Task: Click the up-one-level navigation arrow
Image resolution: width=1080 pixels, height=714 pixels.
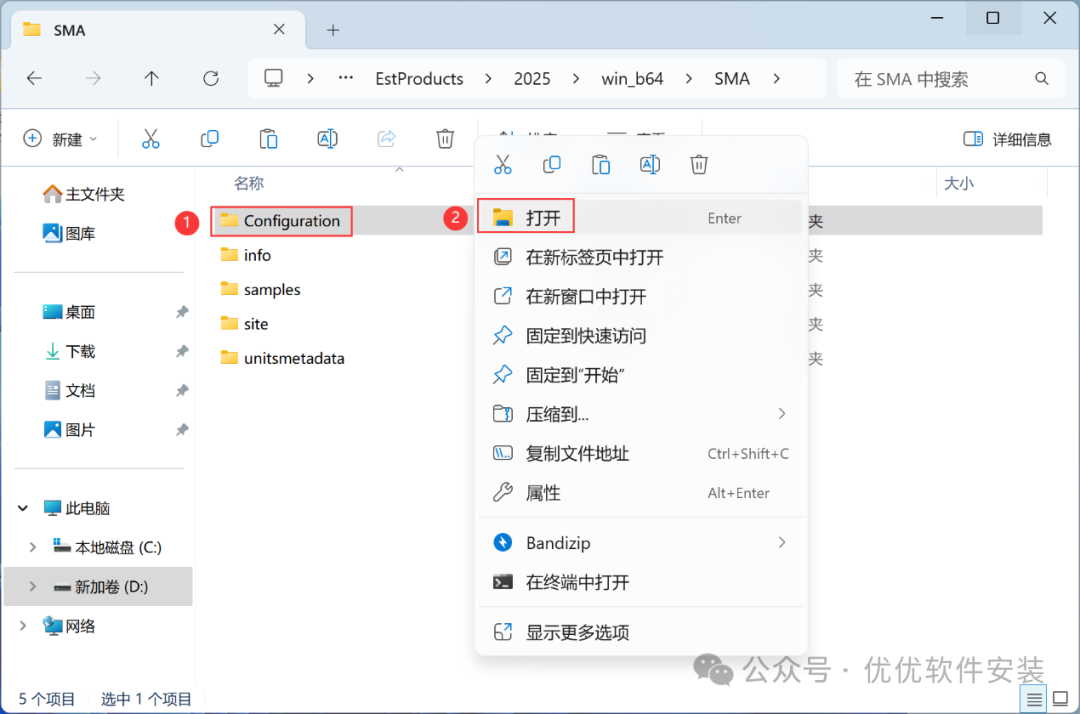Action: tap(151, 78)
